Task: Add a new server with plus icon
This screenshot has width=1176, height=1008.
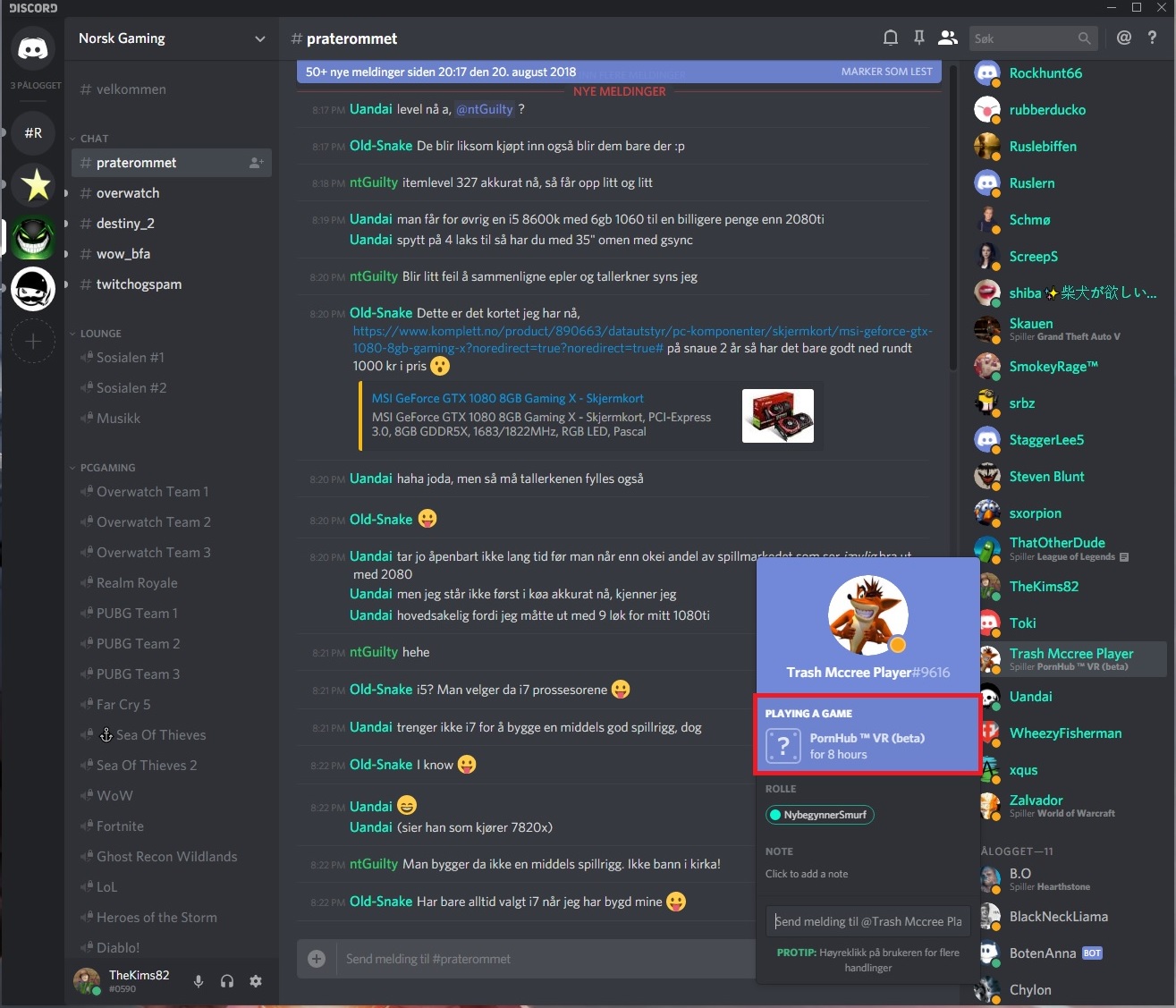Action: 33,341
